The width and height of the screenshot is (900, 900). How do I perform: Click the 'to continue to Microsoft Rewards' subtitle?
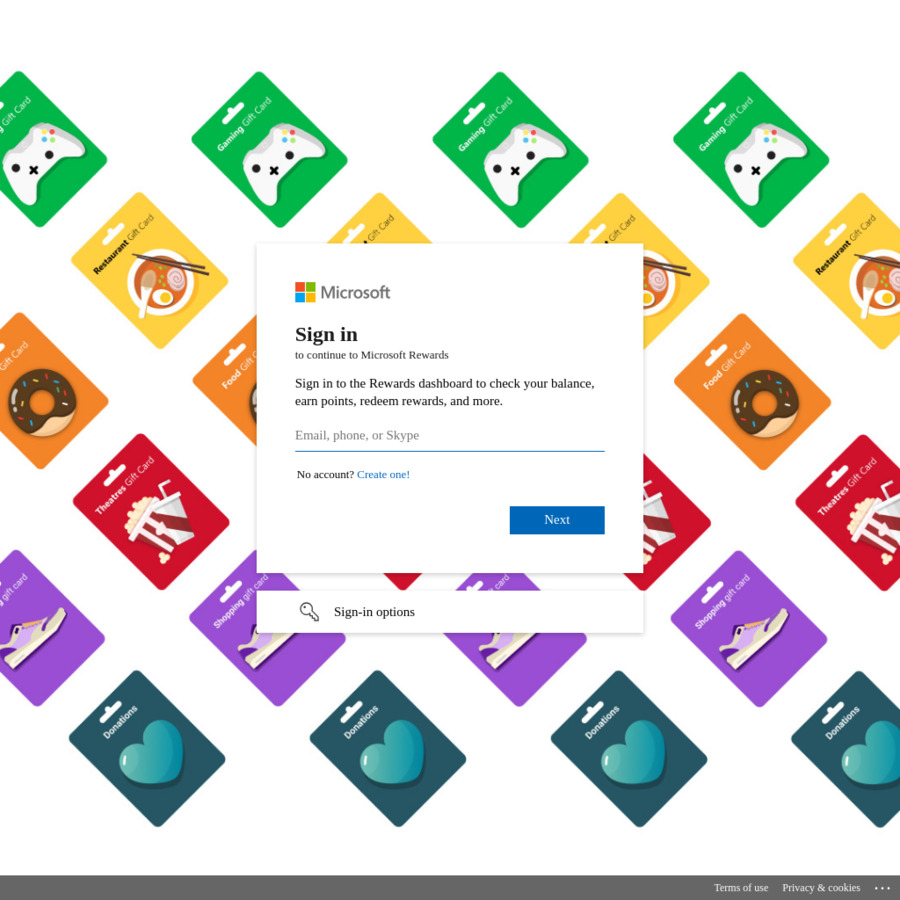(x=371, y=355)
